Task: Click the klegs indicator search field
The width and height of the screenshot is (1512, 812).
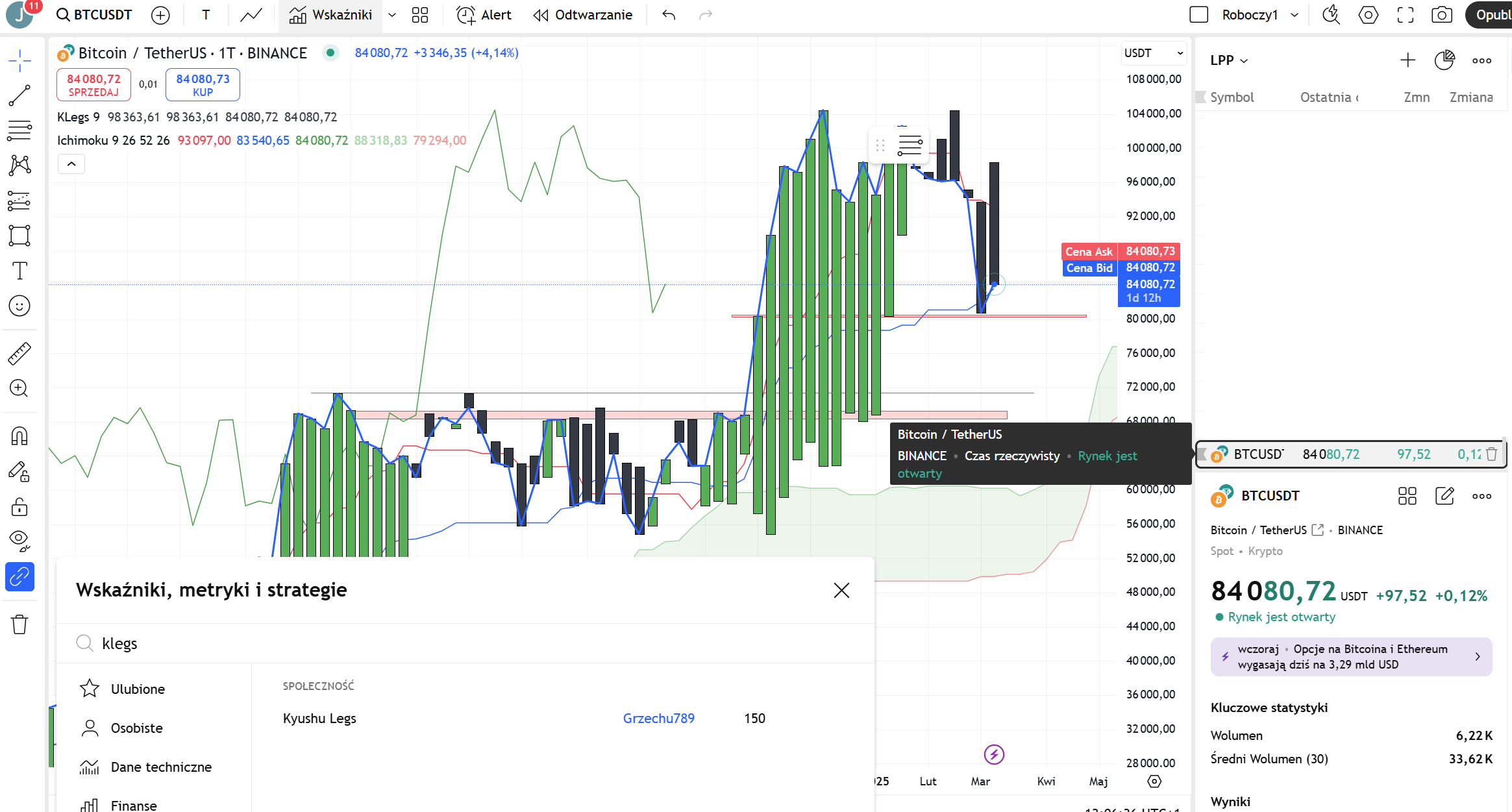Action: coord(465,643)
